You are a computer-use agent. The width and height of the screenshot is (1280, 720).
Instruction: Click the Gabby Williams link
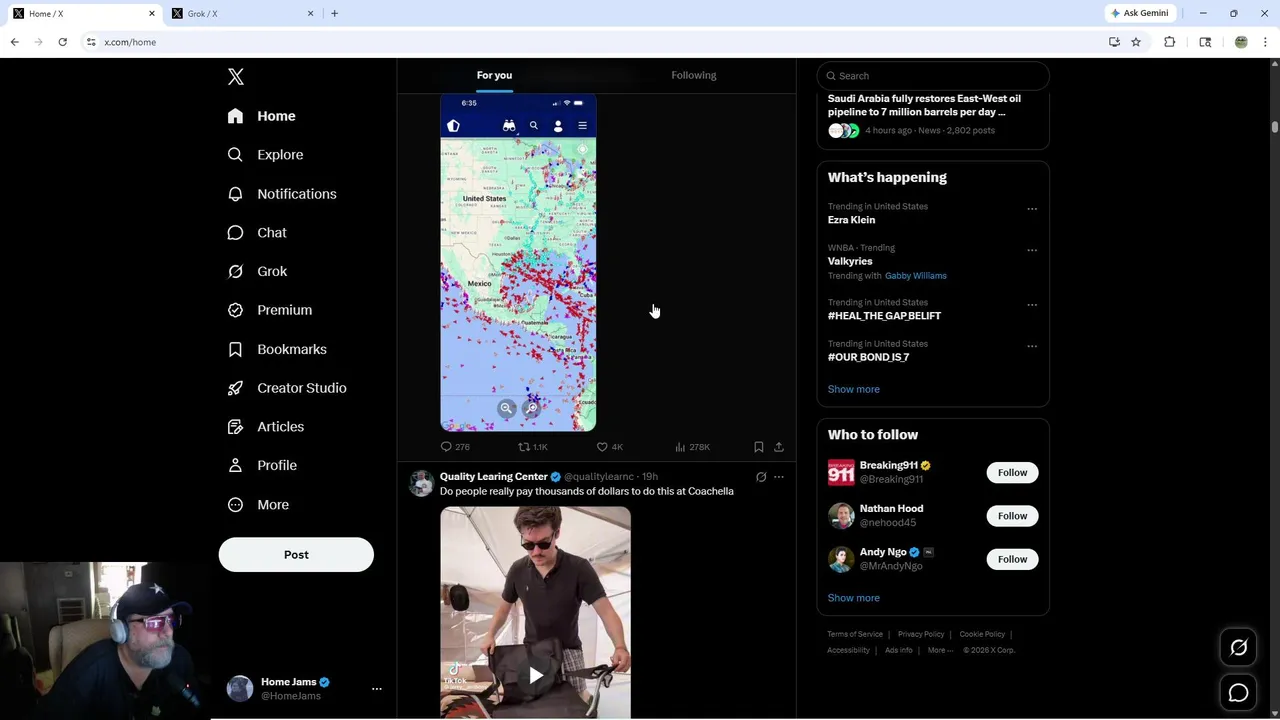pyautogui.click(x=915, y=276)
